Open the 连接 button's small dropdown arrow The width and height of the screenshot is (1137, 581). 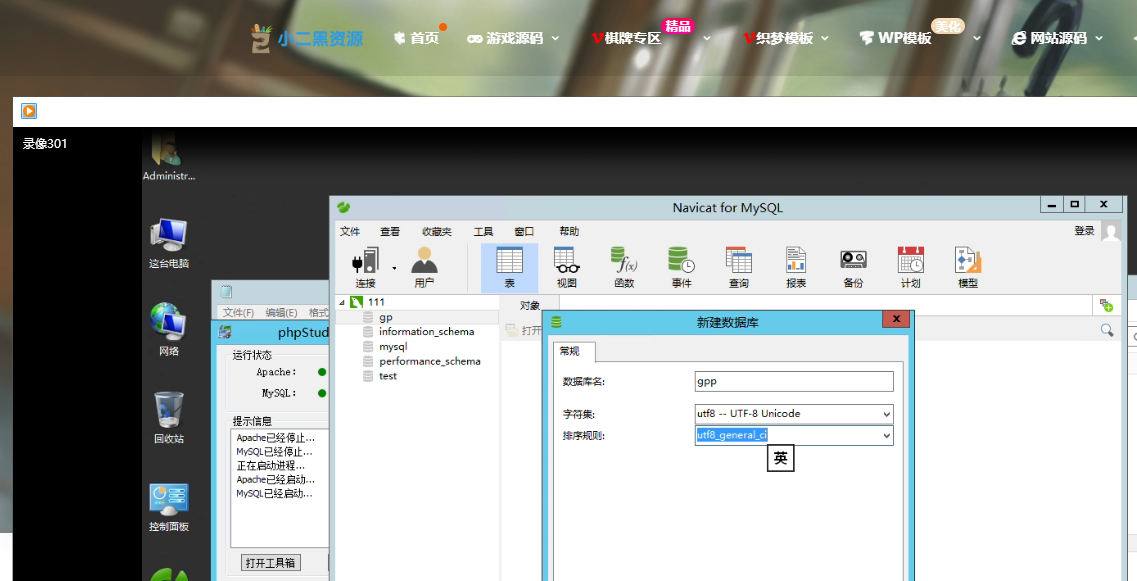tap(394, 268)
